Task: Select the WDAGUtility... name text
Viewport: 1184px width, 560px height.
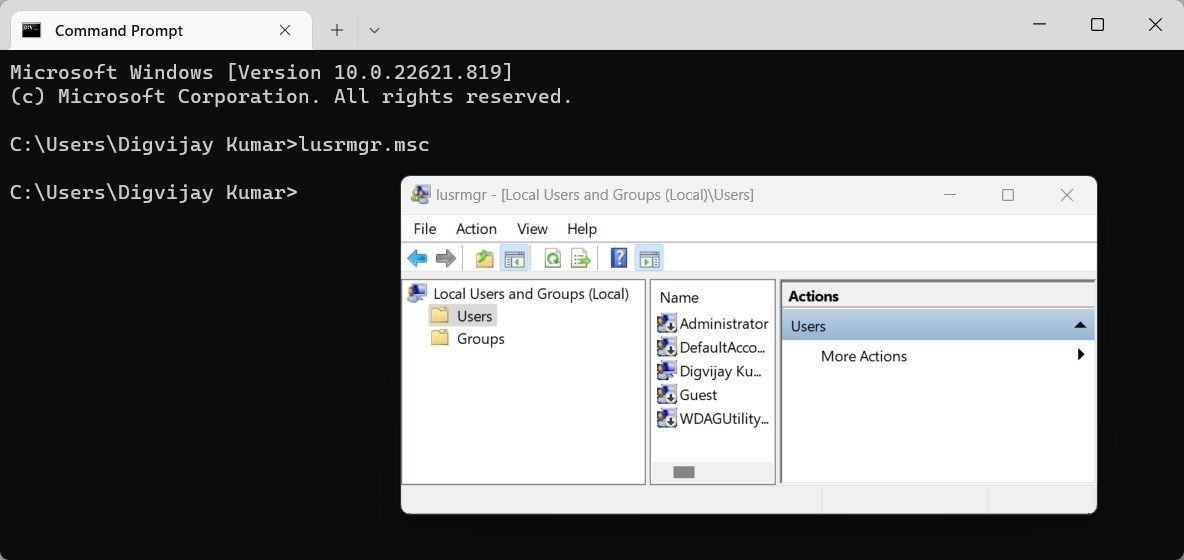Action: [x=724, y=419]
